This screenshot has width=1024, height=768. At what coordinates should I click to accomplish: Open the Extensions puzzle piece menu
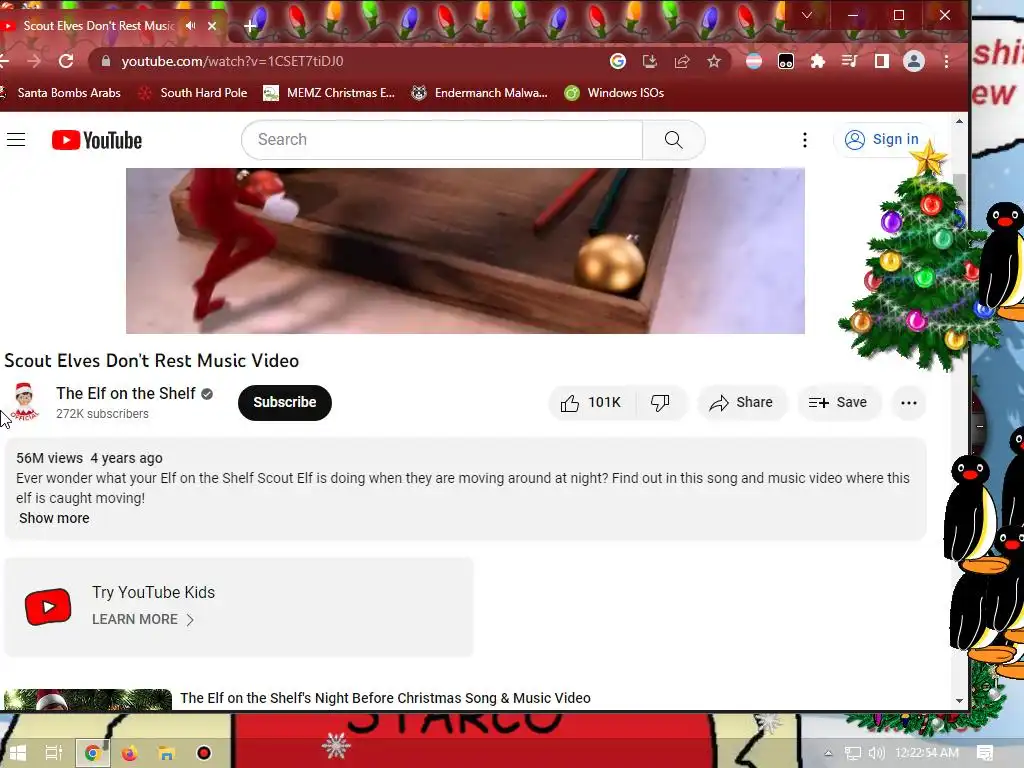click(818, 61)
